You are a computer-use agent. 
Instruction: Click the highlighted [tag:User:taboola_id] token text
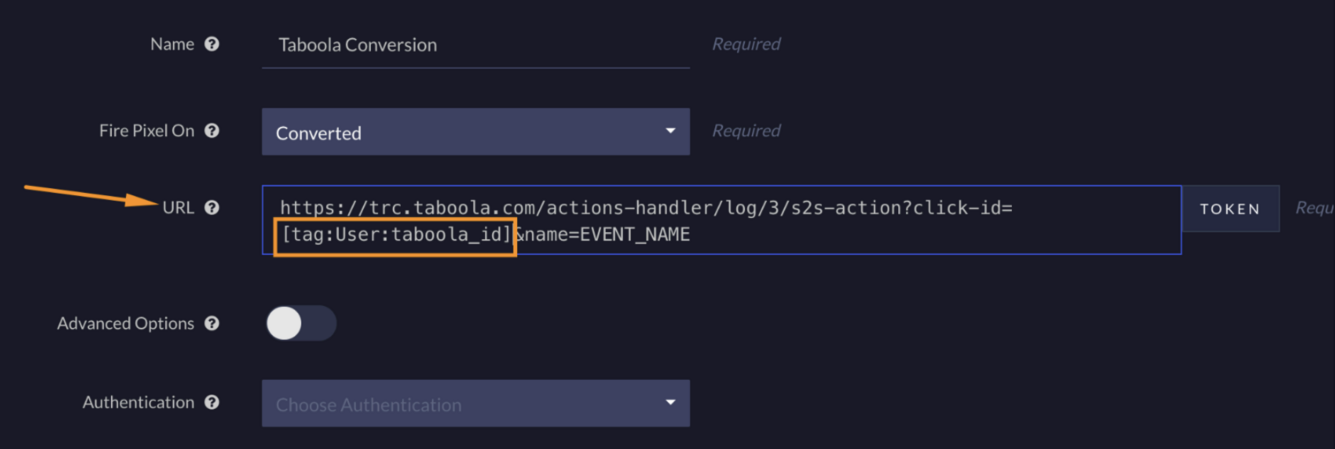click(x=395, y=236)
